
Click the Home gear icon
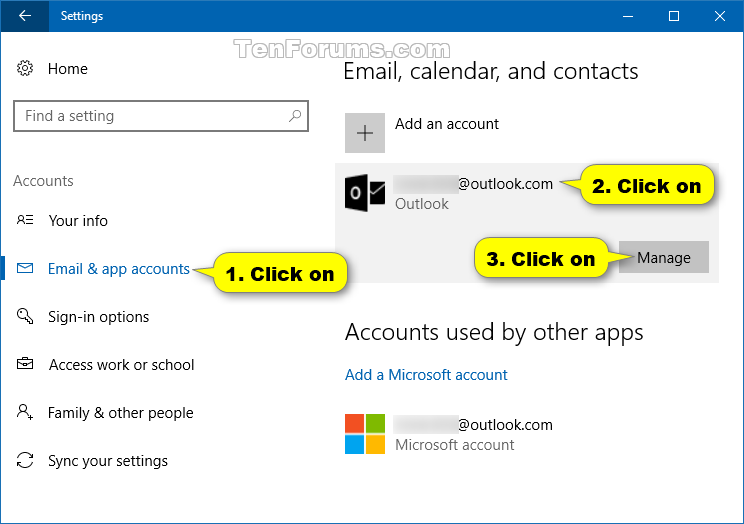25,68
